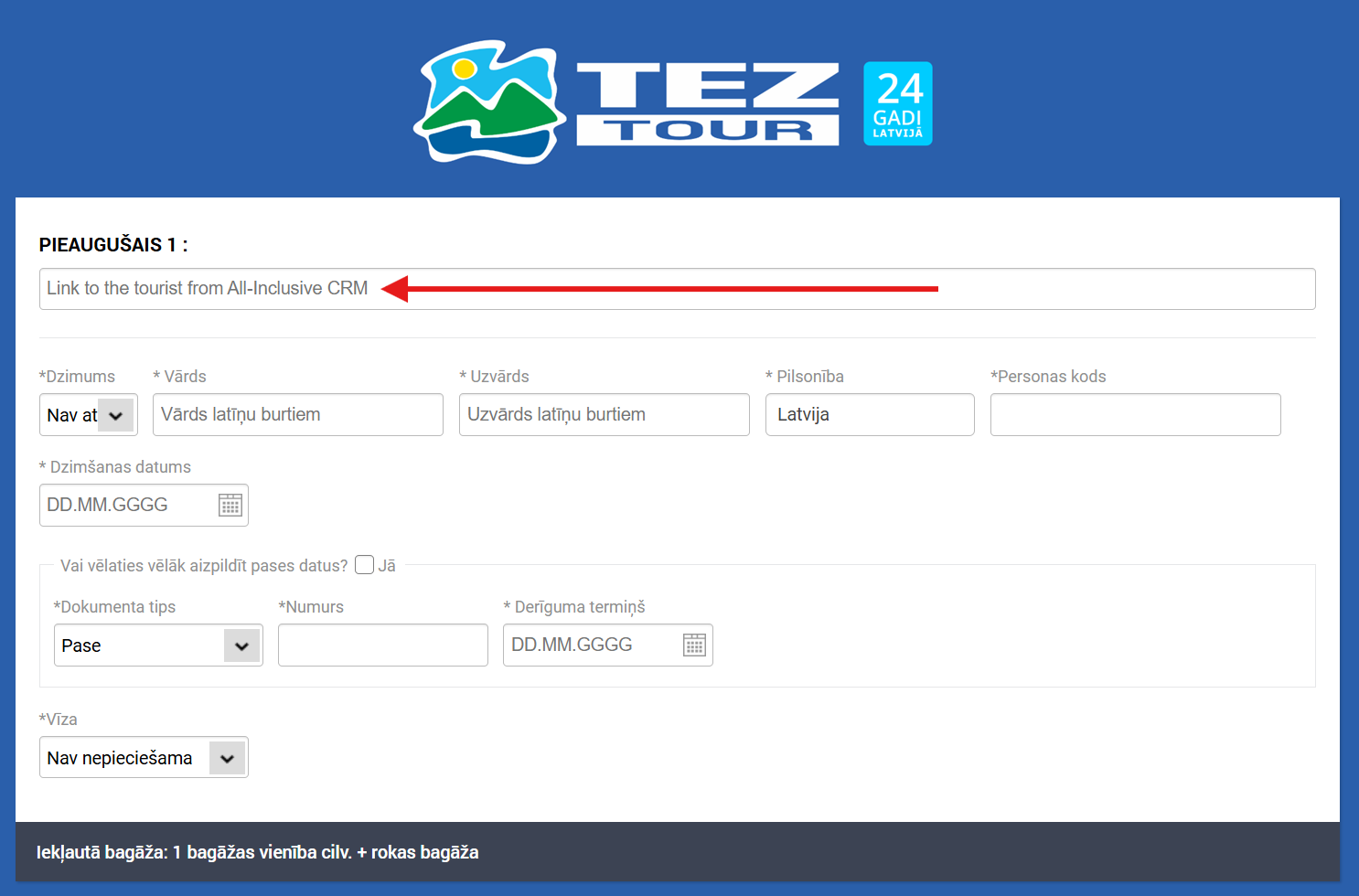Click the Vārds first name field

[x=297, y=415]
